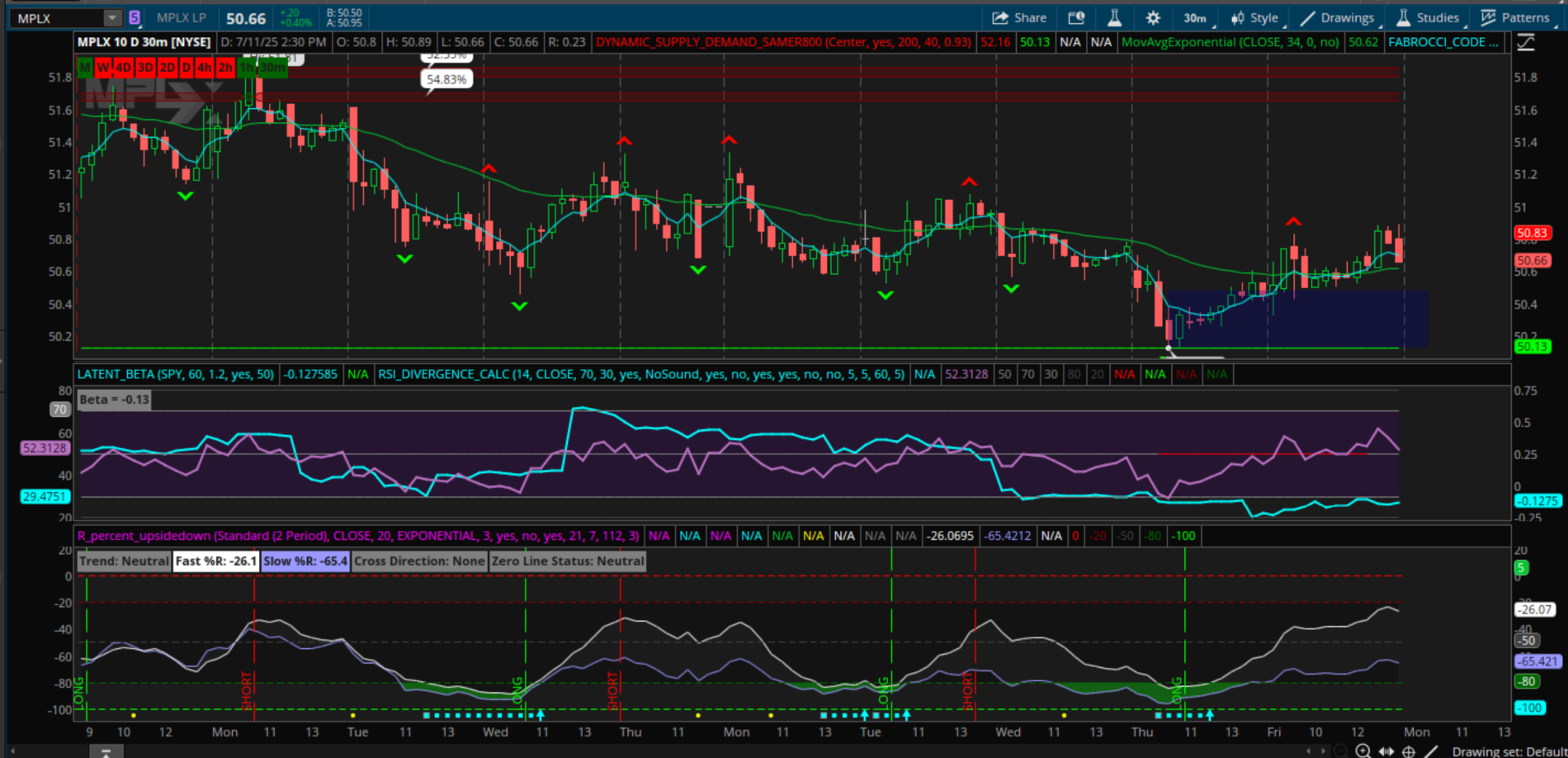The height and width of the screenshot is (758, 1568).
Task: Click the cyan -0.1275 beta axis bubble
Action: 1537,501
